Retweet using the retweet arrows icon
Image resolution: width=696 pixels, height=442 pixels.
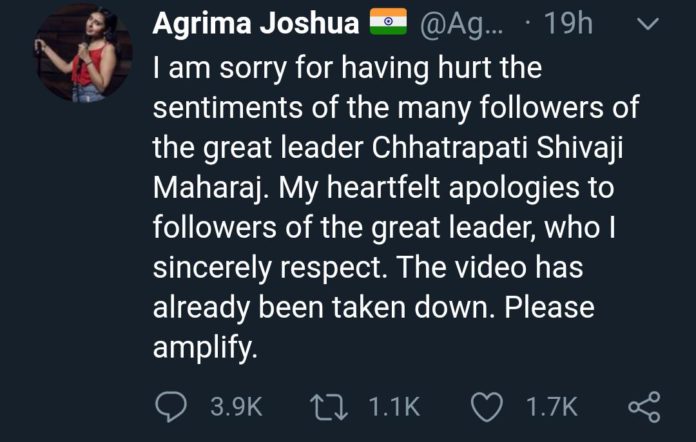pyautogui.click(x=329, y=407)
